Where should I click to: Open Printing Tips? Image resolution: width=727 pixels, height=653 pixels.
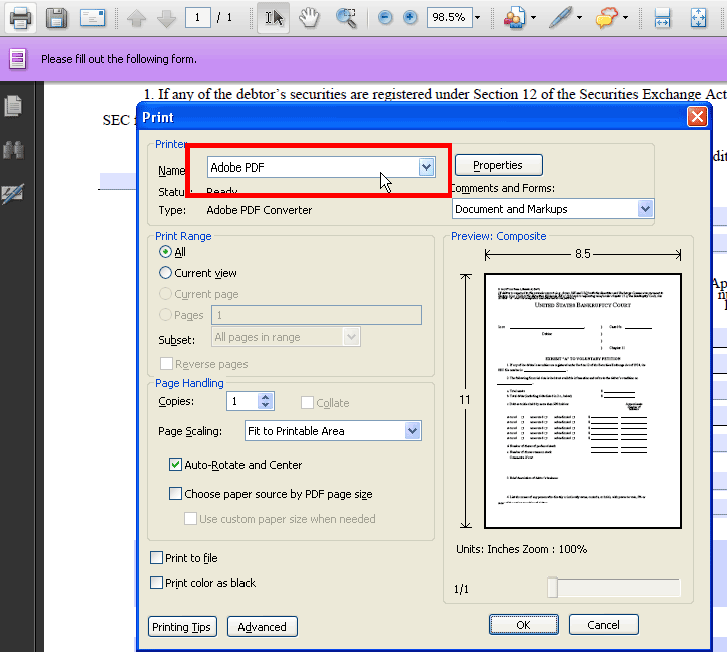click(182, 627)
